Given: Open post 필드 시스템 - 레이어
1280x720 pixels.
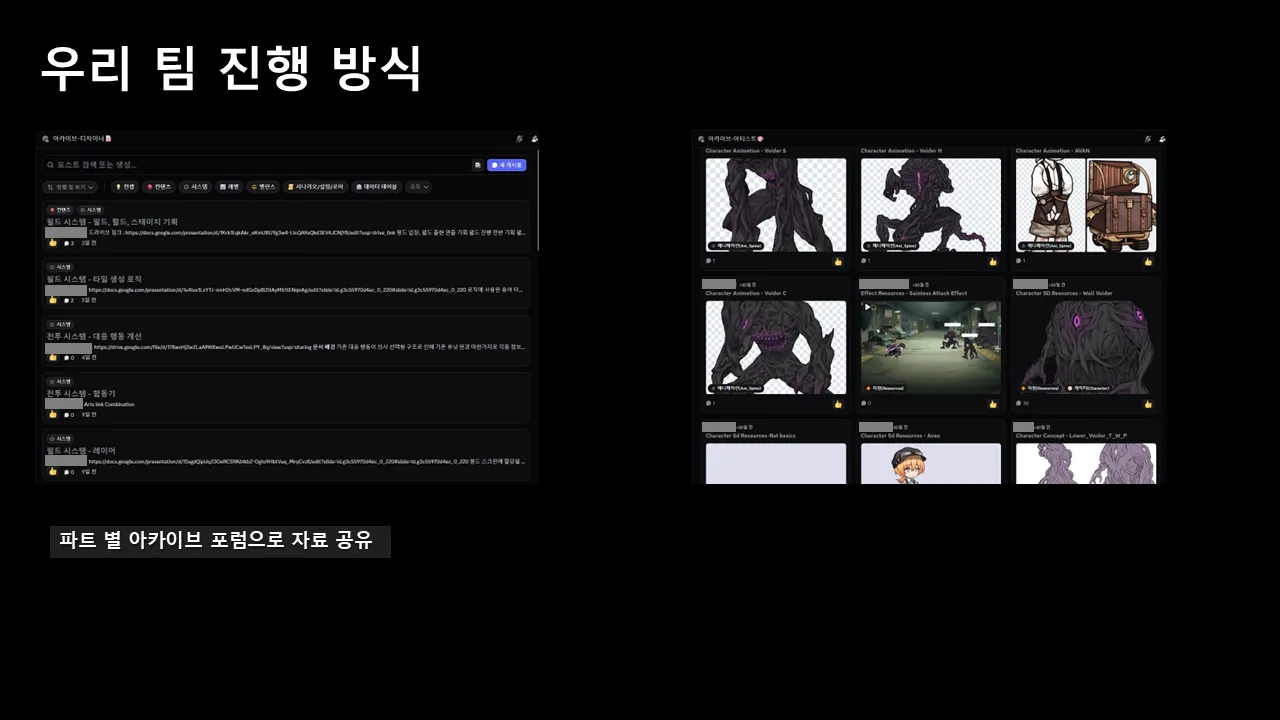Looking at the screenshot, I should 286,455.
